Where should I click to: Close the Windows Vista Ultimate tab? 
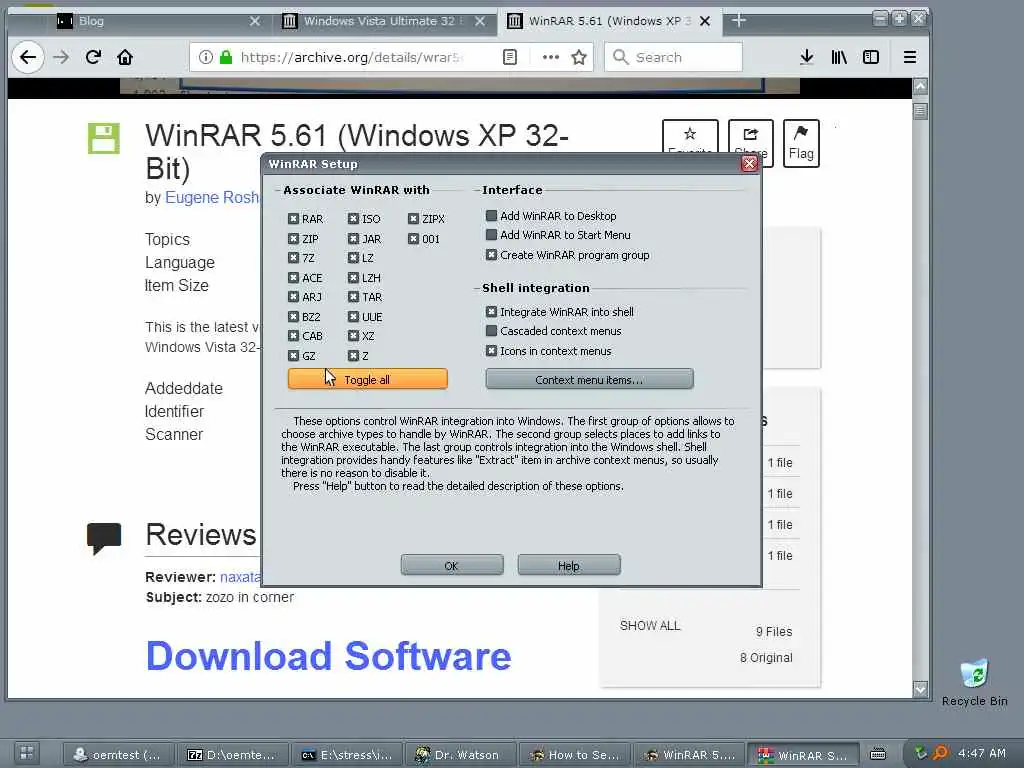pyautogui.click(x=480, y=21)
